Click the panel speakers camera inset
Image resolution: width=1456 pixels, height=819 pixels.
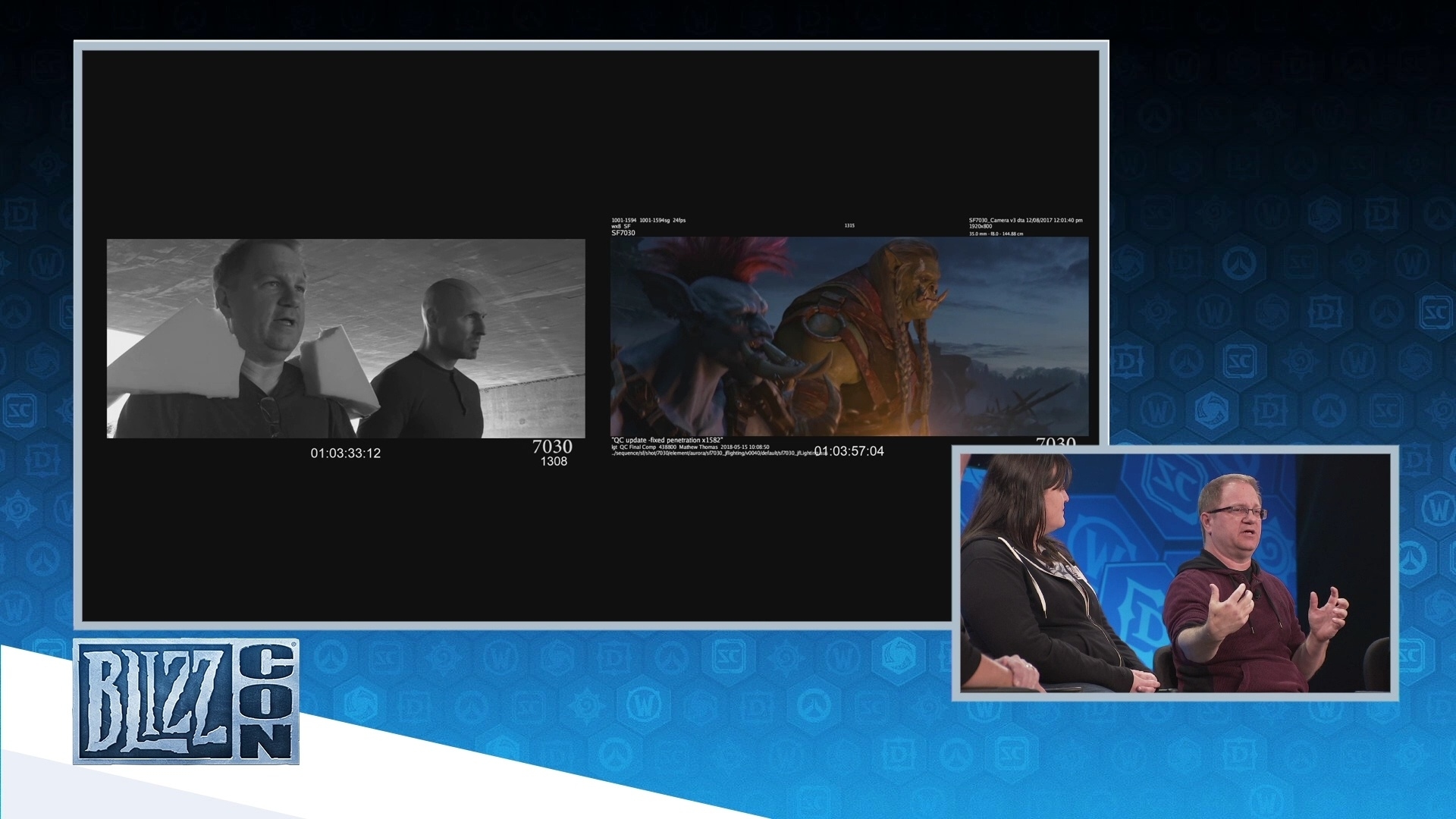[x=1175, y=573]
